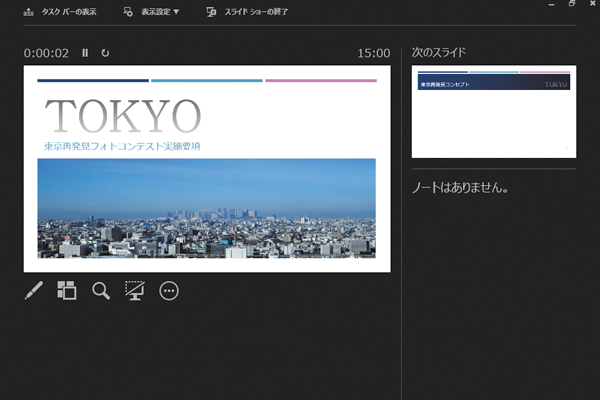Open more slide show options ellipsis
The width and height of the screenshot is (600, 400).
pyautogui.click(x=169, y=291)
